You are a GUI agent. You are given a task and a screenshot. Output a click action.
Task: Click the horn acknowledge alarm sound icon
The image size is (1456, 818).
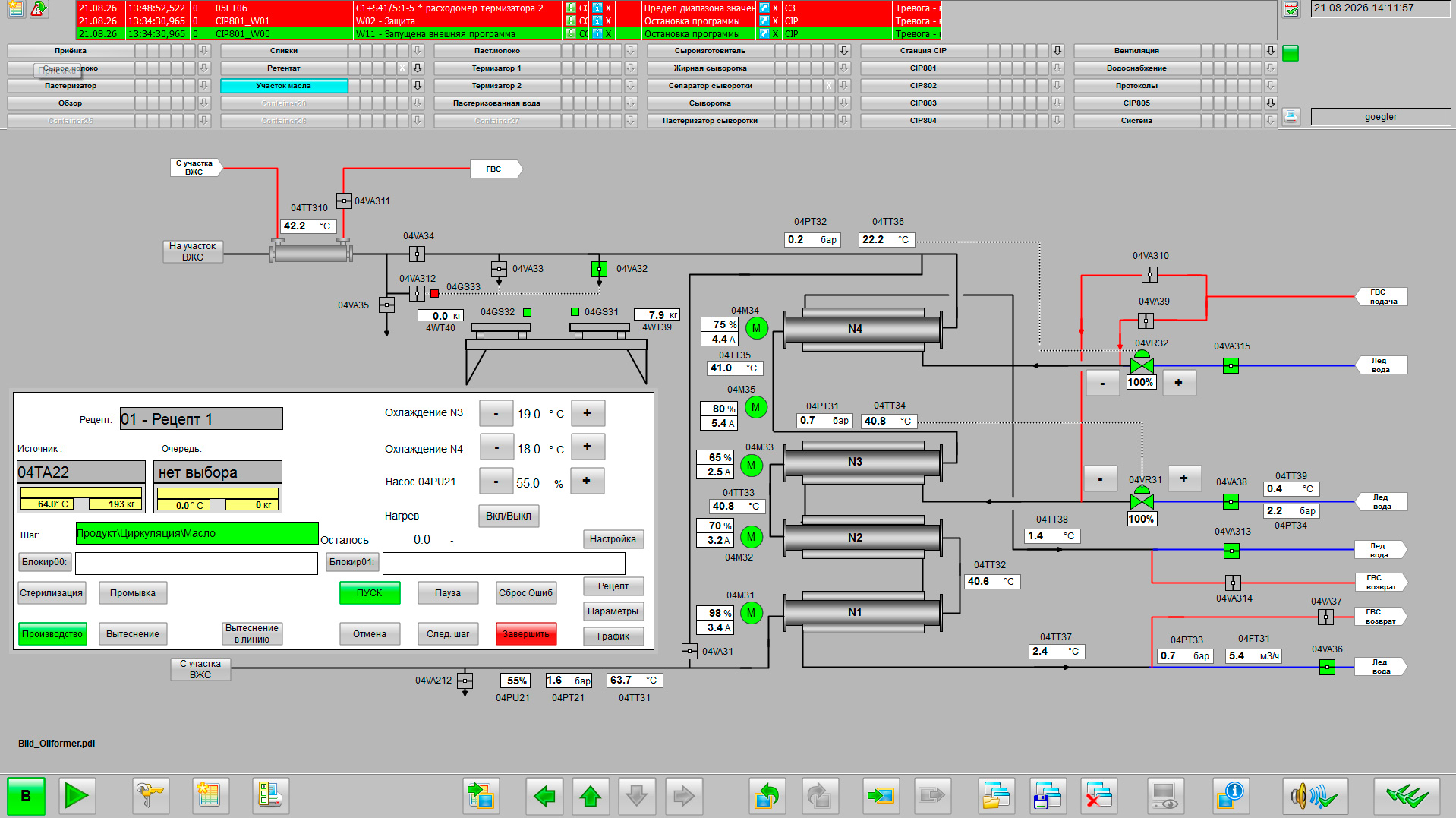click(x=1316, y=796)
